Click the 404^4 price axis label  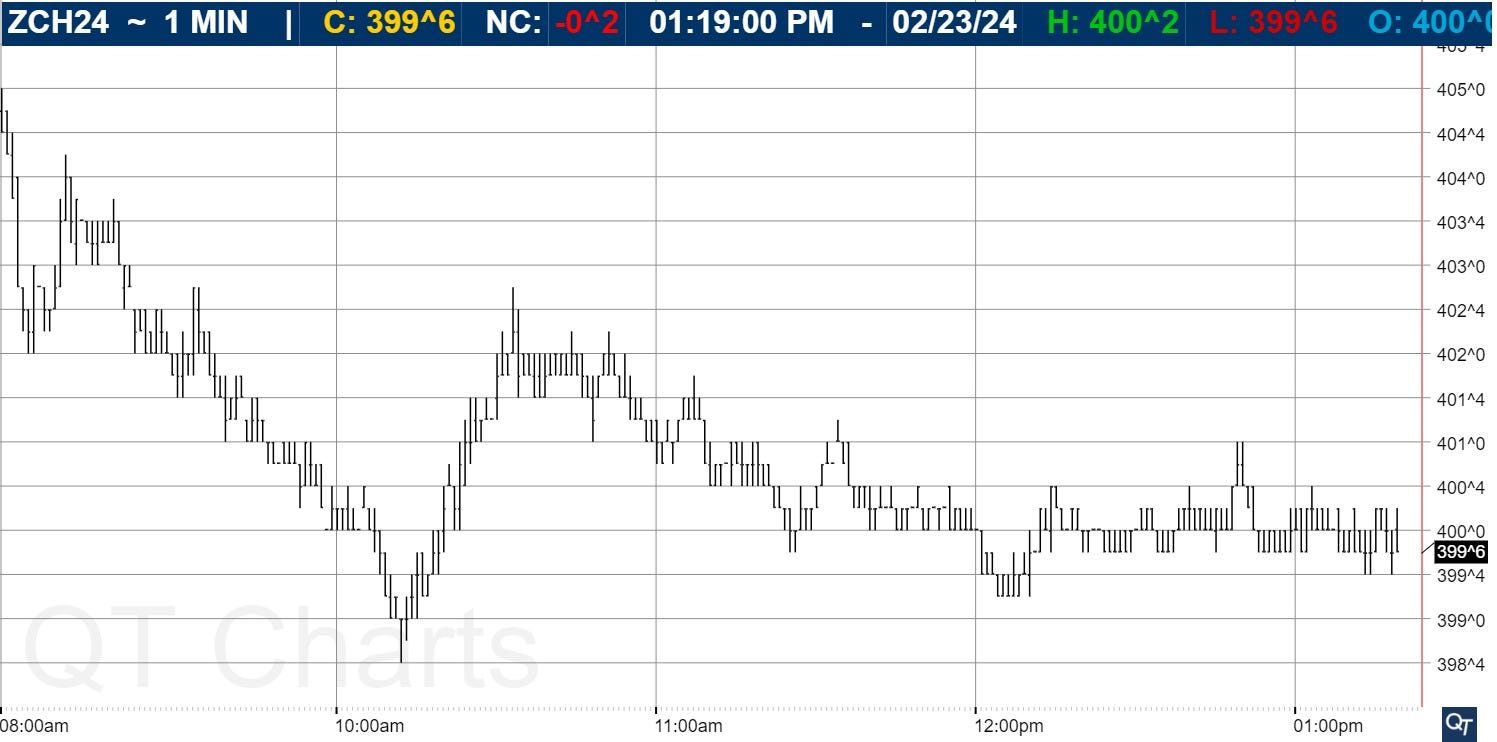click(1459, 135)
